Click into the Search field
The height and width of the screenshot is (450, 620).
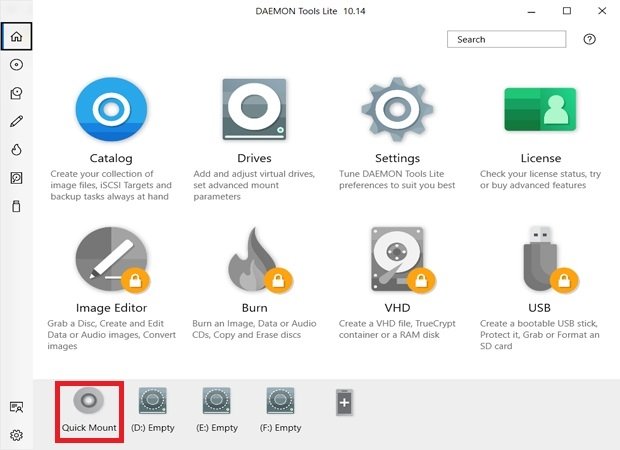tap(506, 39)
